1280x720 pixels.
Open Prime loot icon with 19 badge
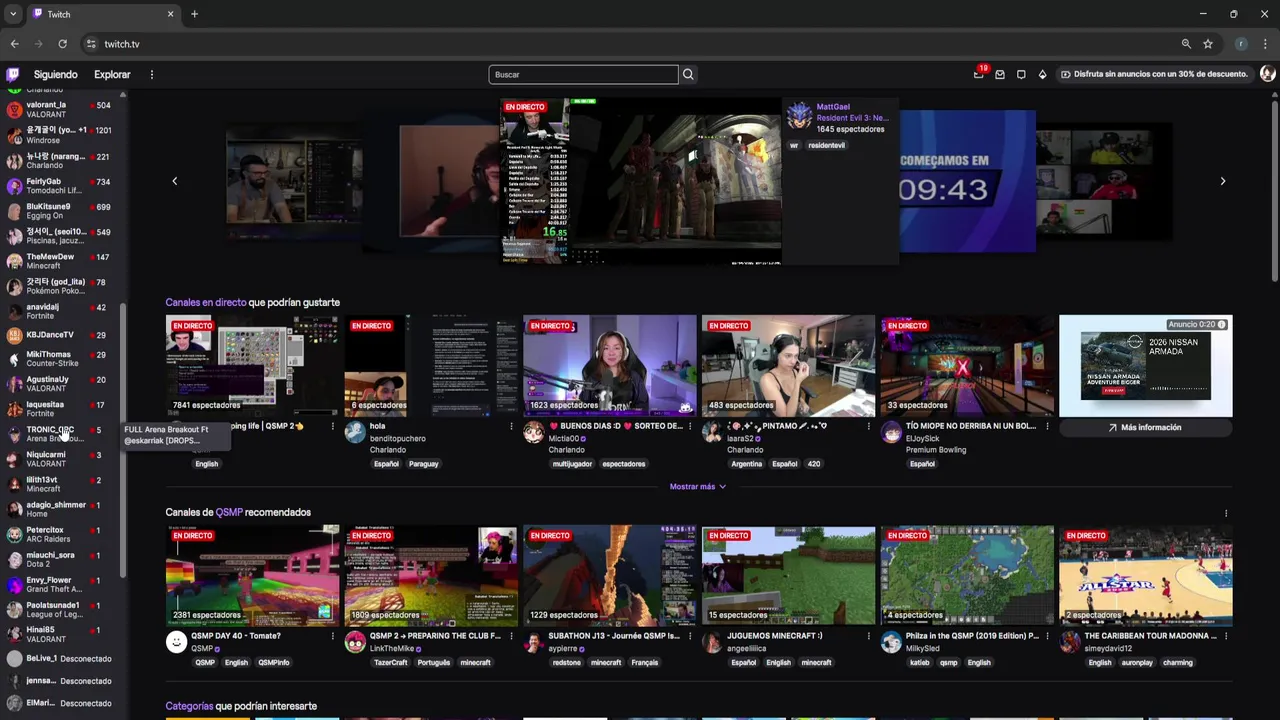(x=979, y=74)
